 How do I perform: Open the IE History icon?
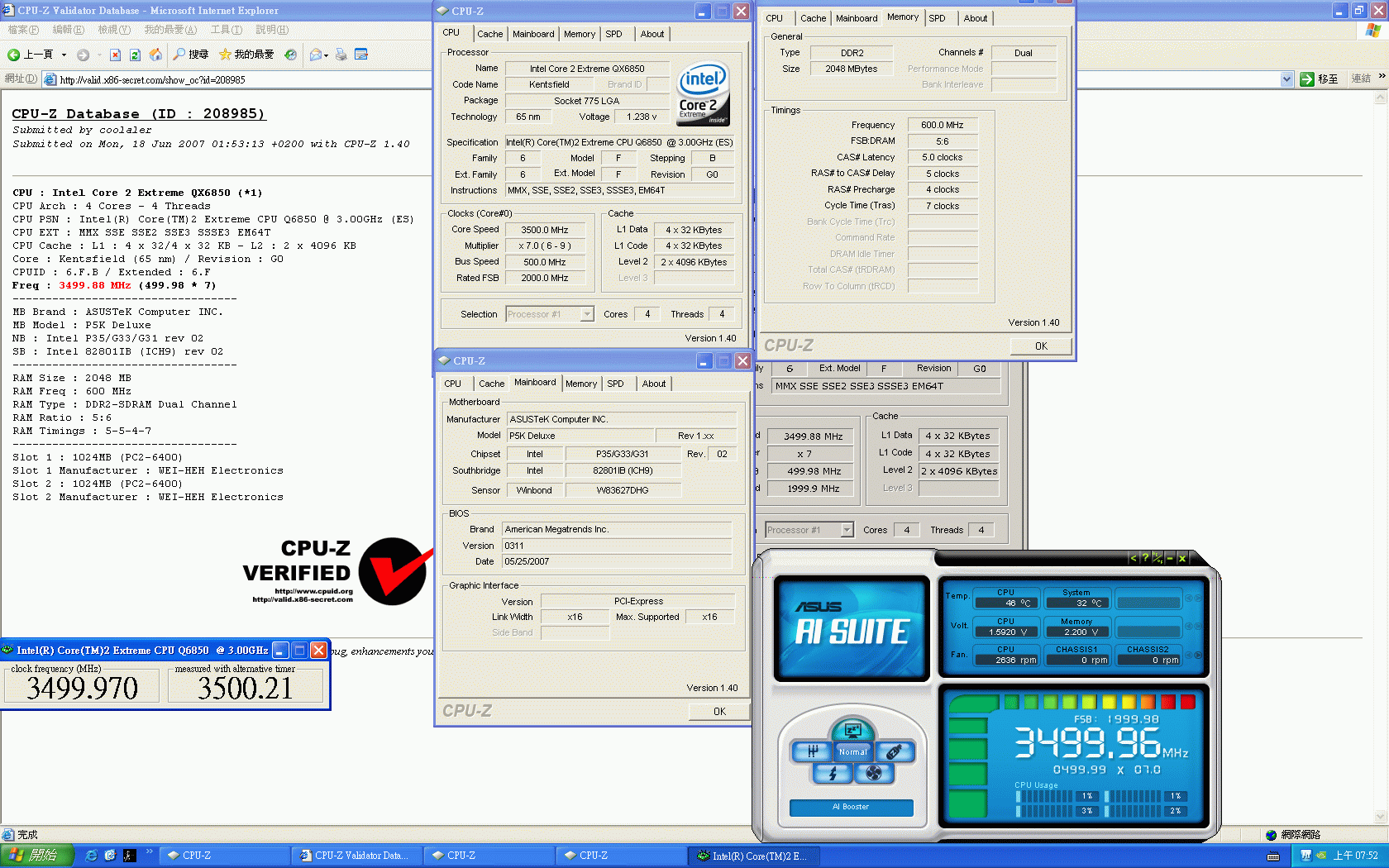point(291,55)
